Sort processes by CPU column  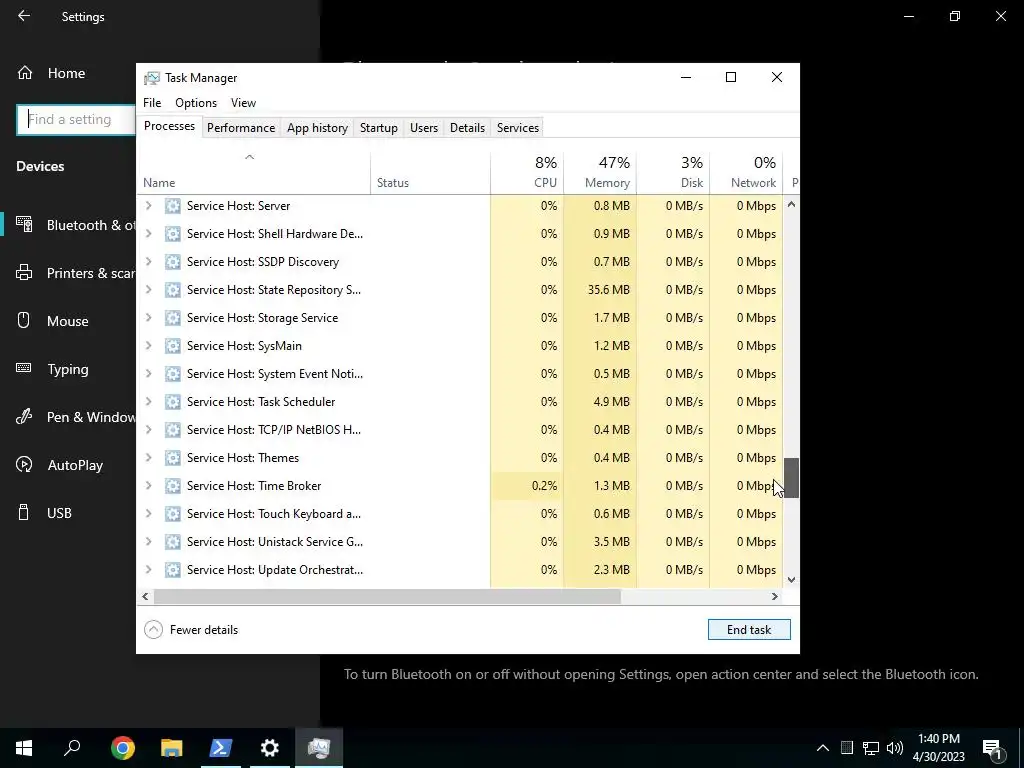click(x=527, y=172)
